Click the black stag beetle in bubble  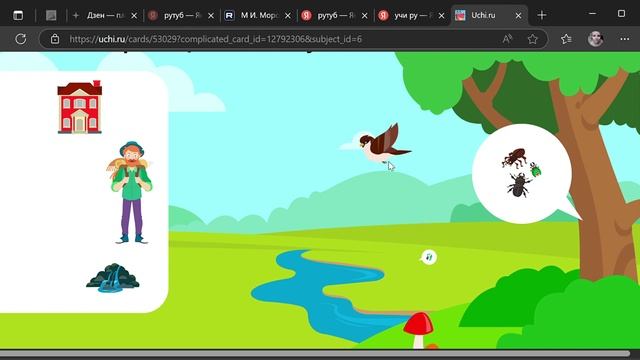tap(519, 185)
